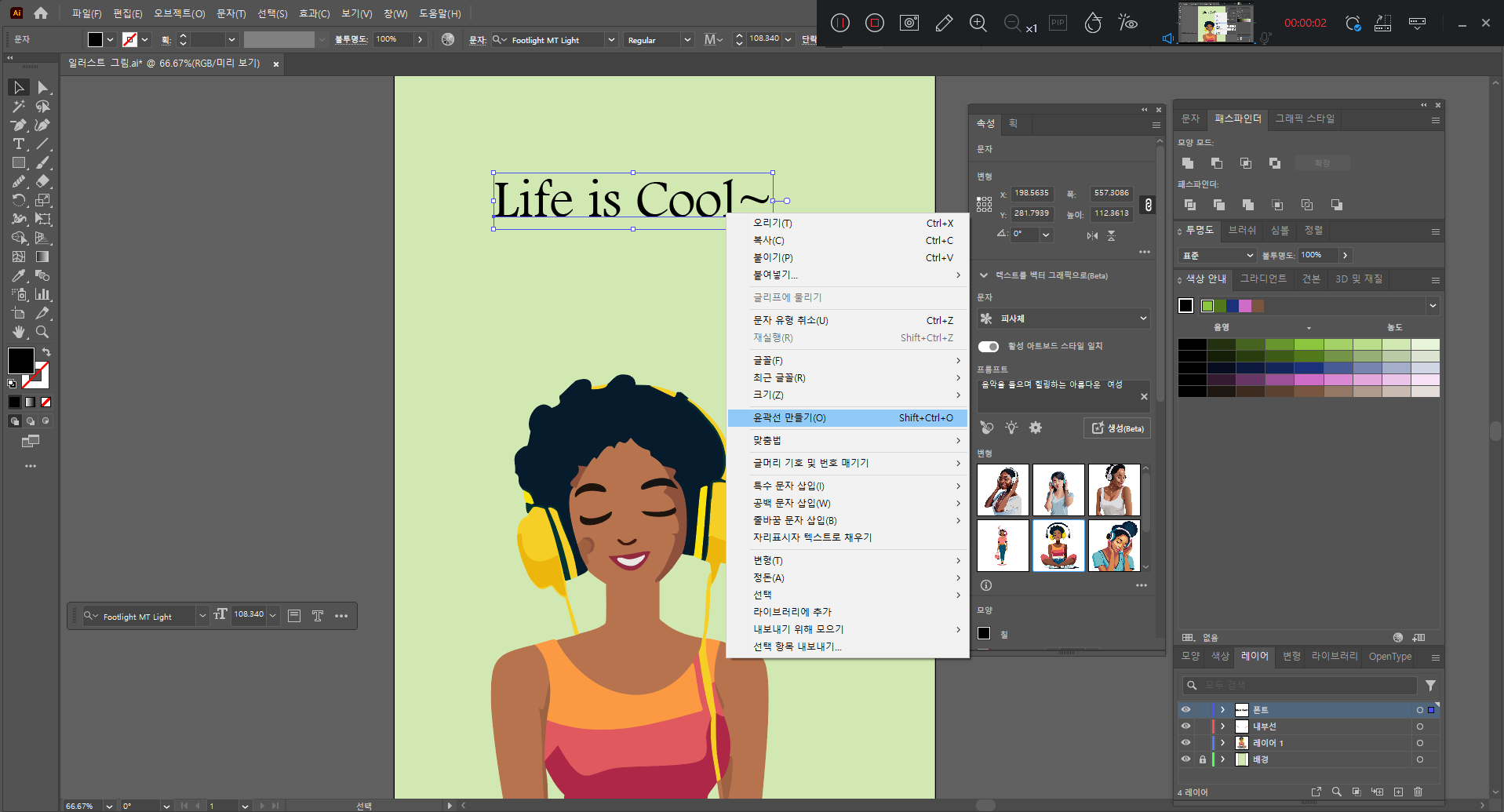Select the Direct Selection tool
Viewport: 1504px width, 812px height.
click(43, 88)
